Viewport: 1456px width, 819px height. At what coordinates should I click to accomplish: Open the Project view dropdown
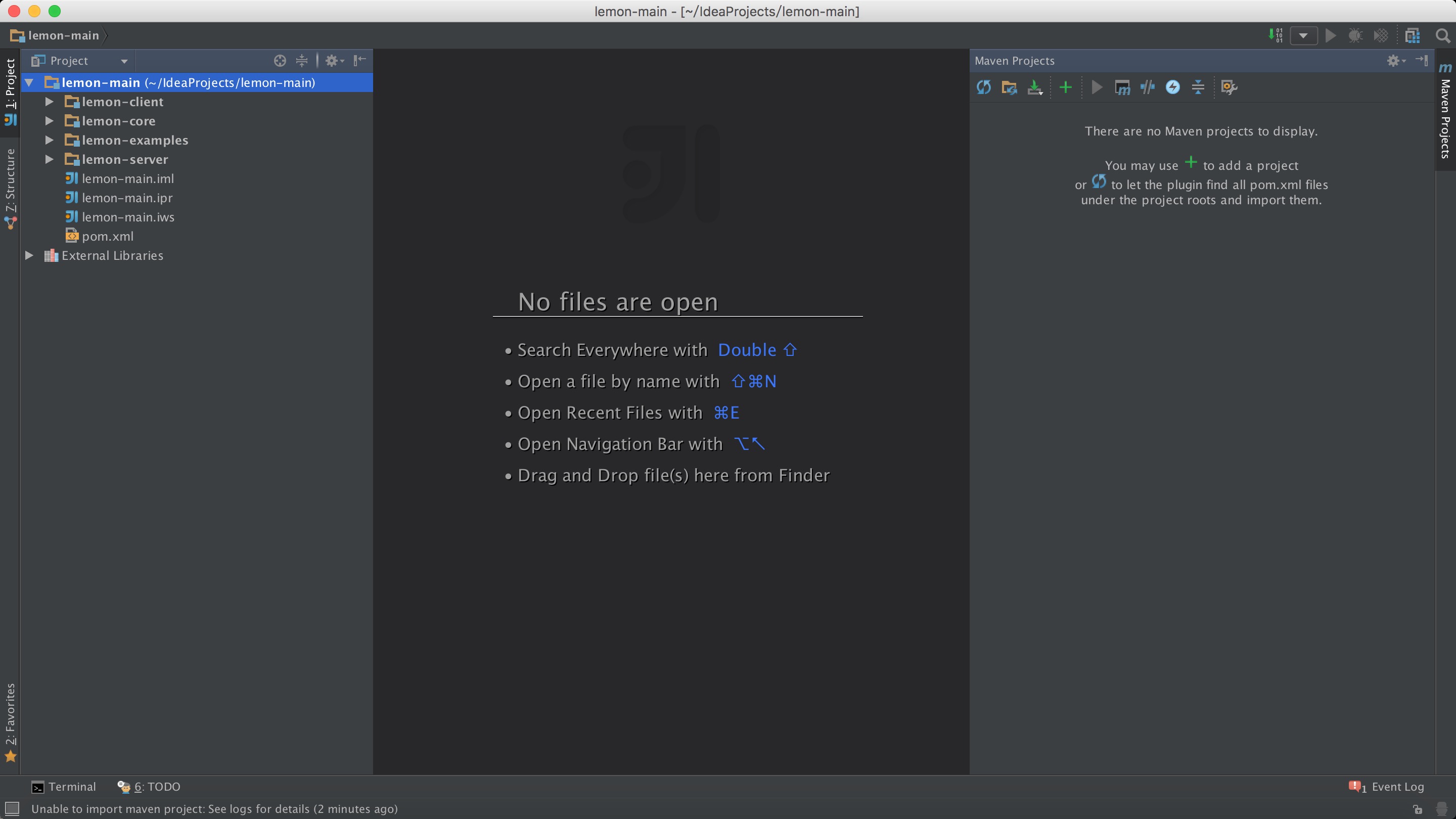tap(124, 61)
